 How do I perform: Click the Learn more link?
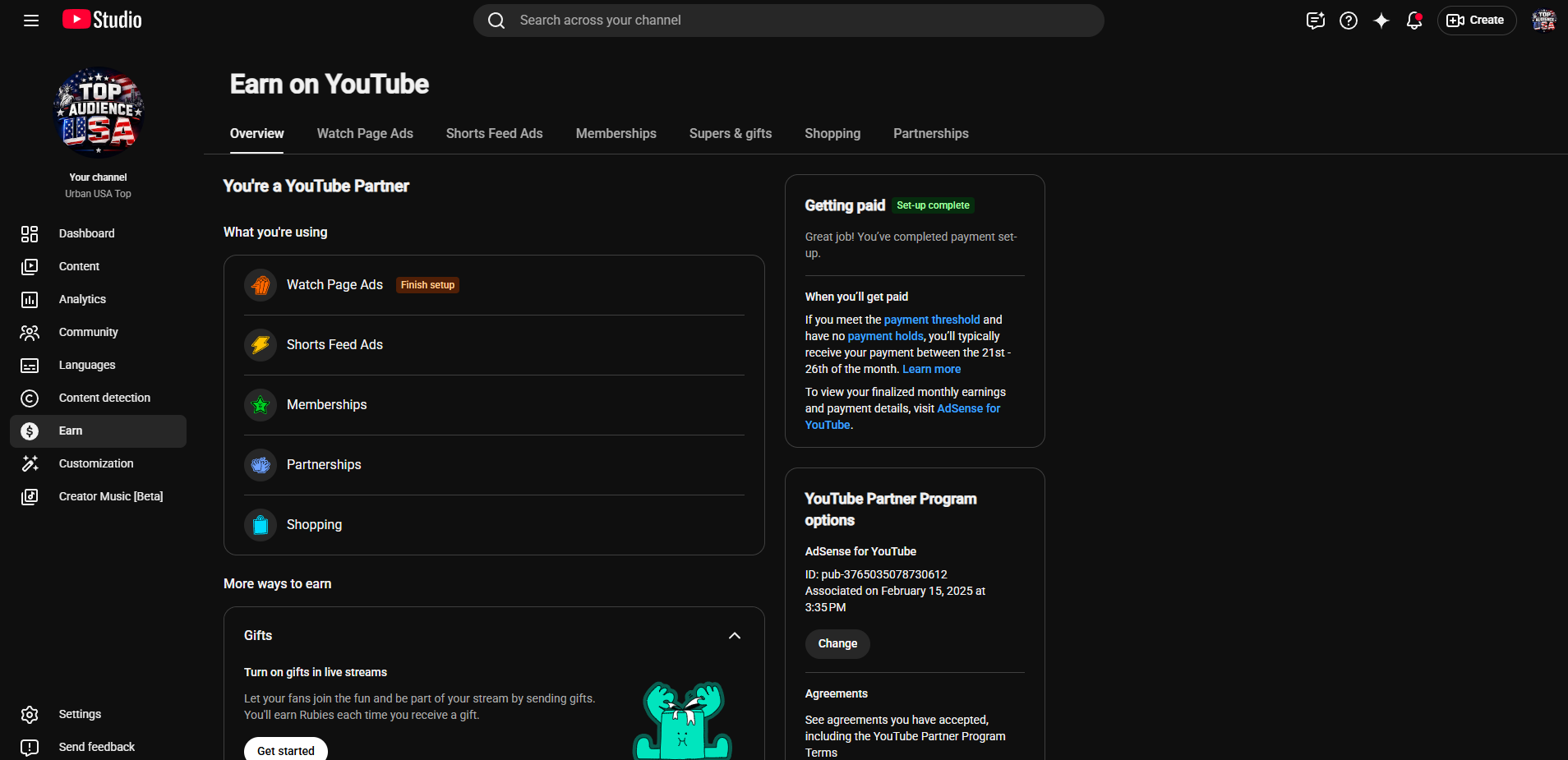coord(931,369)
